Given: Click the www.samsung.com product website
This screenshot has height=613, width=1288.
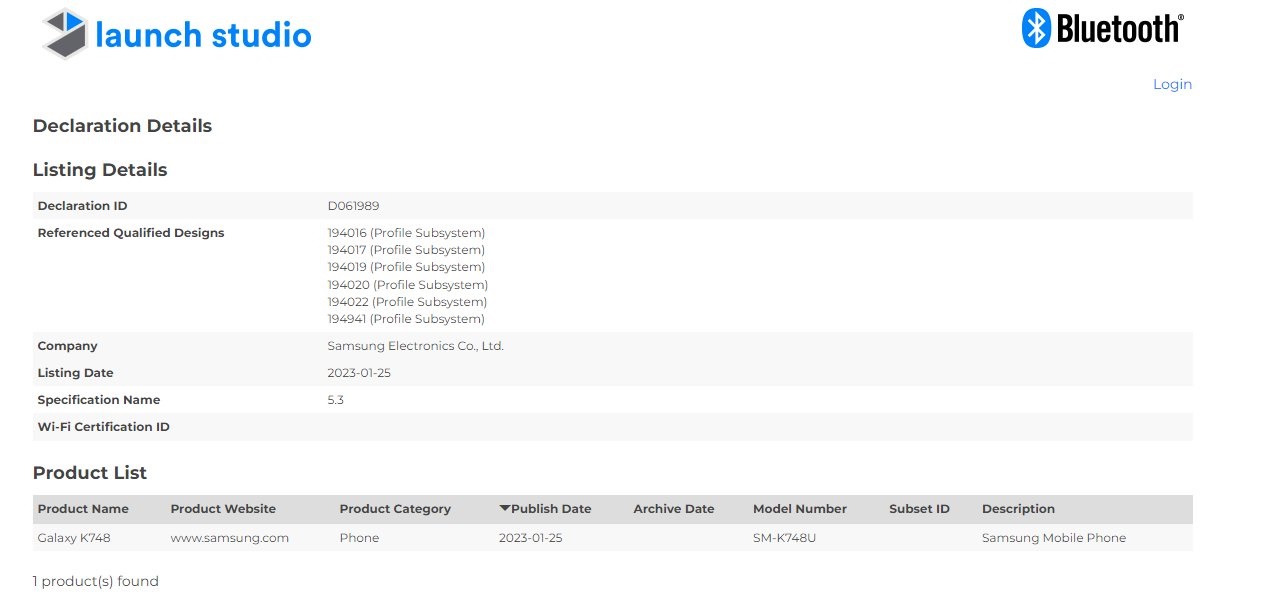Looking at the screenshot, I should (229, 538).
